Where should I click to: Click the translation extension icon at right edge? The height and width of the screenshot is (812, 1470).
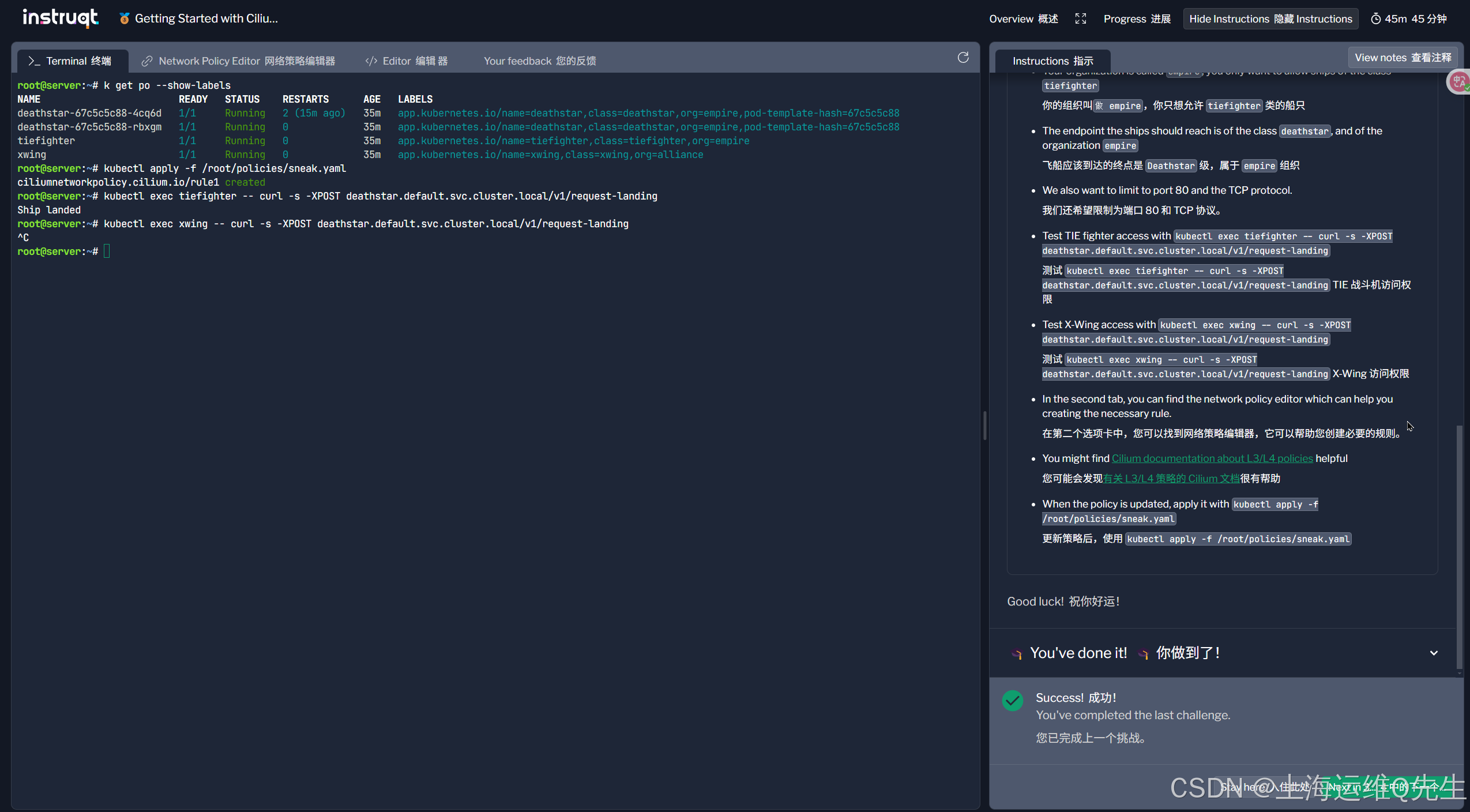pos(1459,81)
